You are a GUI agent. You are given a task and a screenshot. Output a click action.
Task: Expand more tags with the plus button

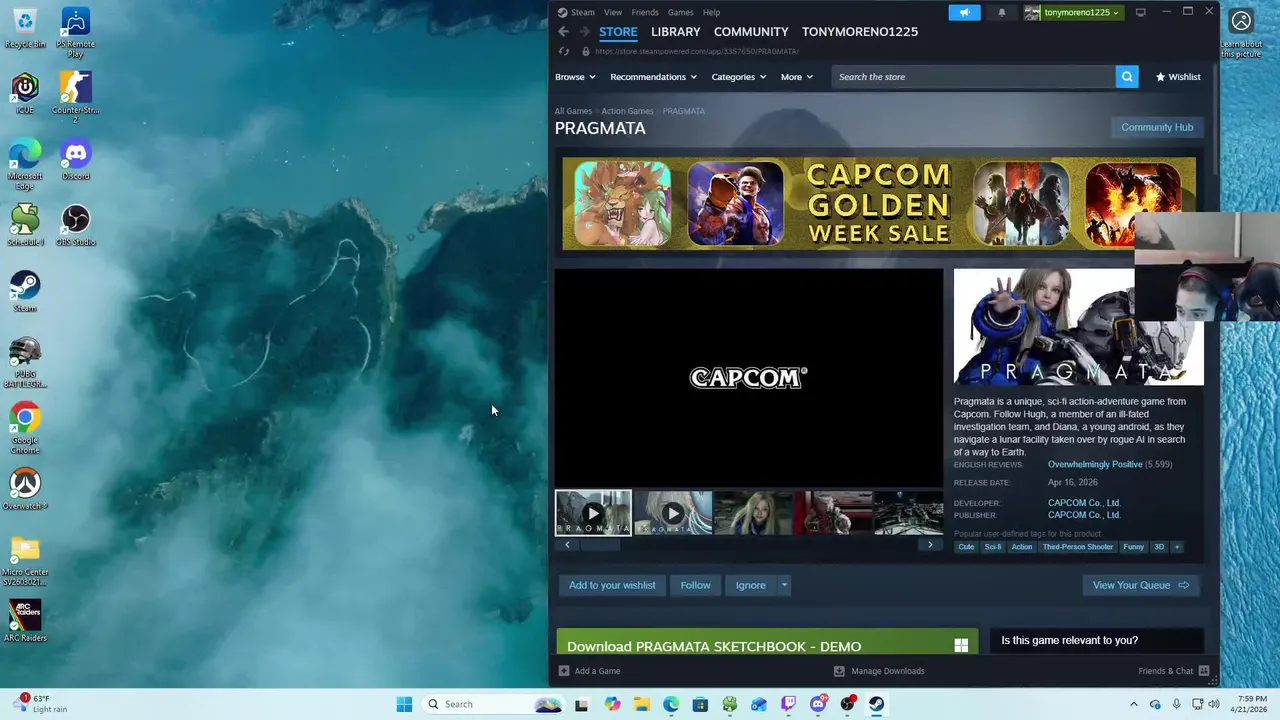pyautogui.click(x=1177, y=547)
